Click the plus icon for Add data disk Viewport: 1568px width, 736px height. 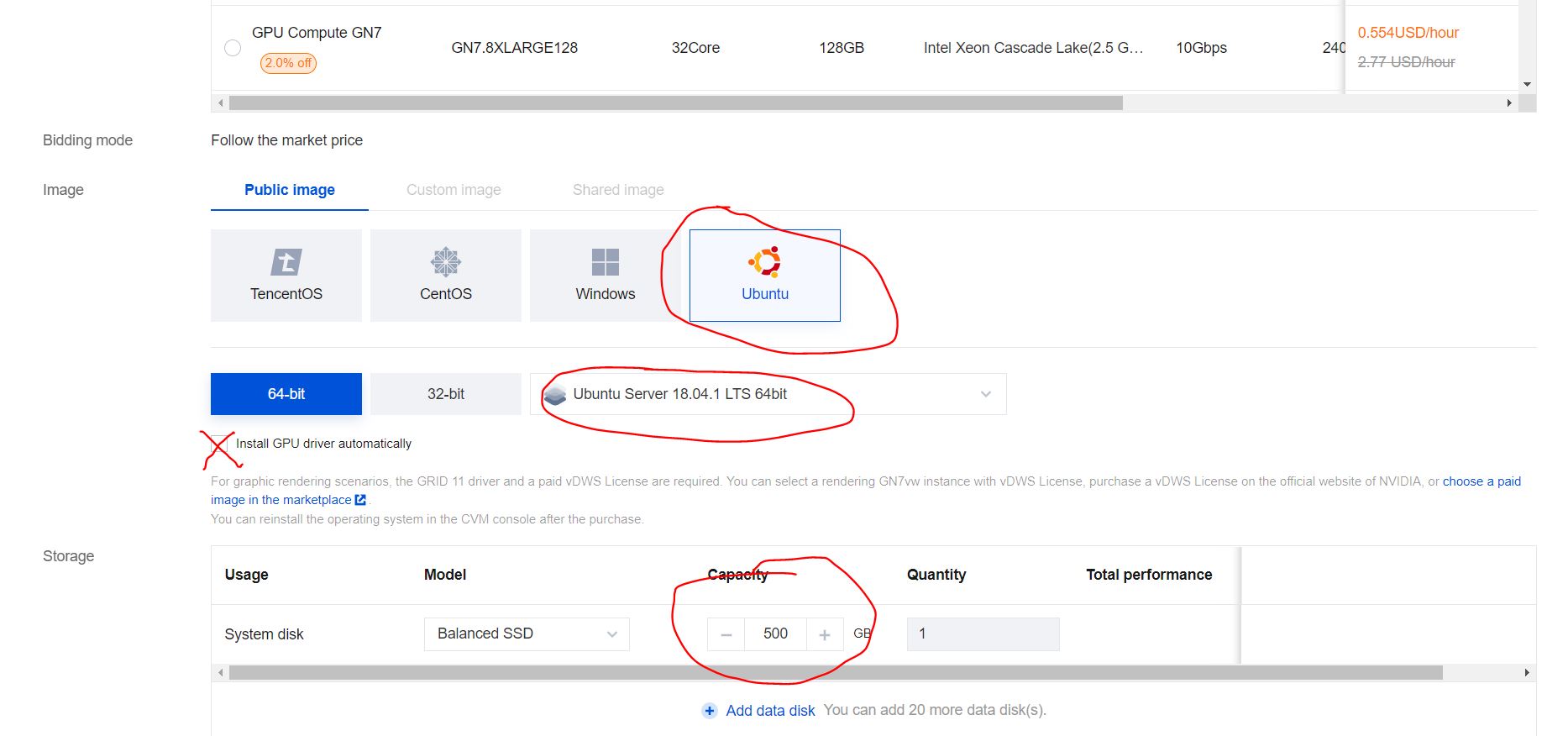(710, 711)
